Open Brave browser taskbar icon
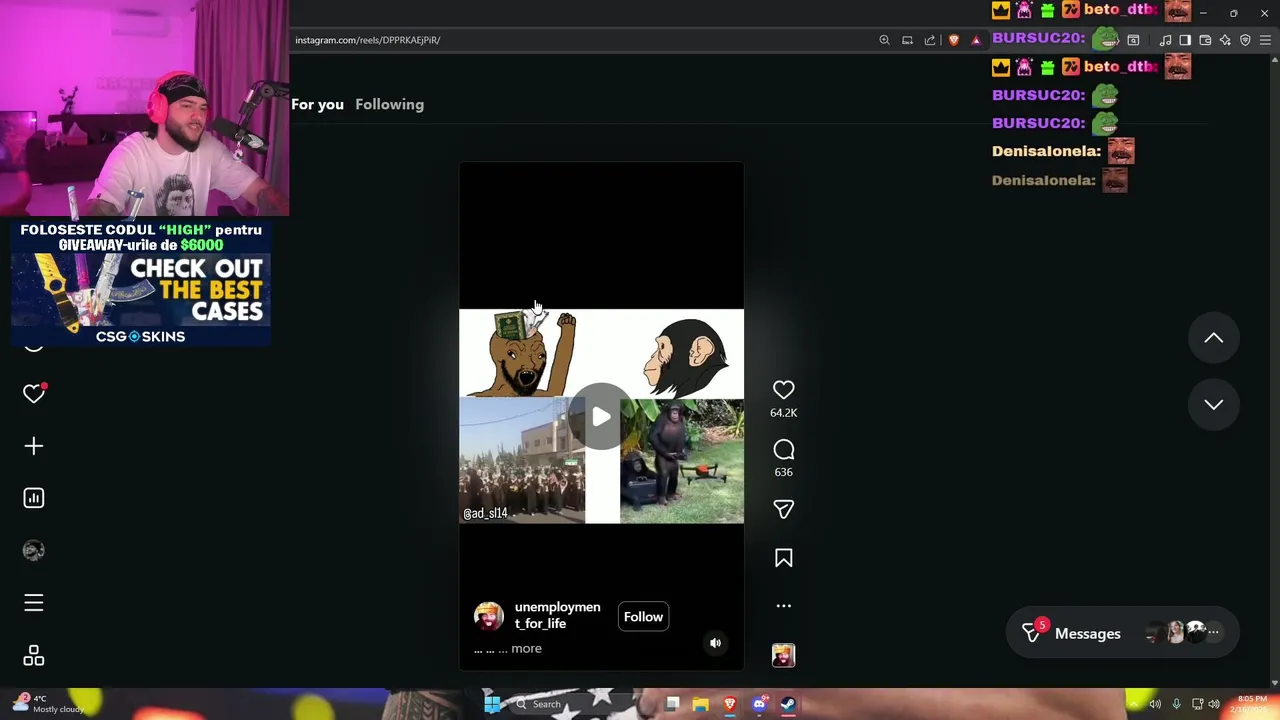 pyautogui.click(x=730, y=704)
